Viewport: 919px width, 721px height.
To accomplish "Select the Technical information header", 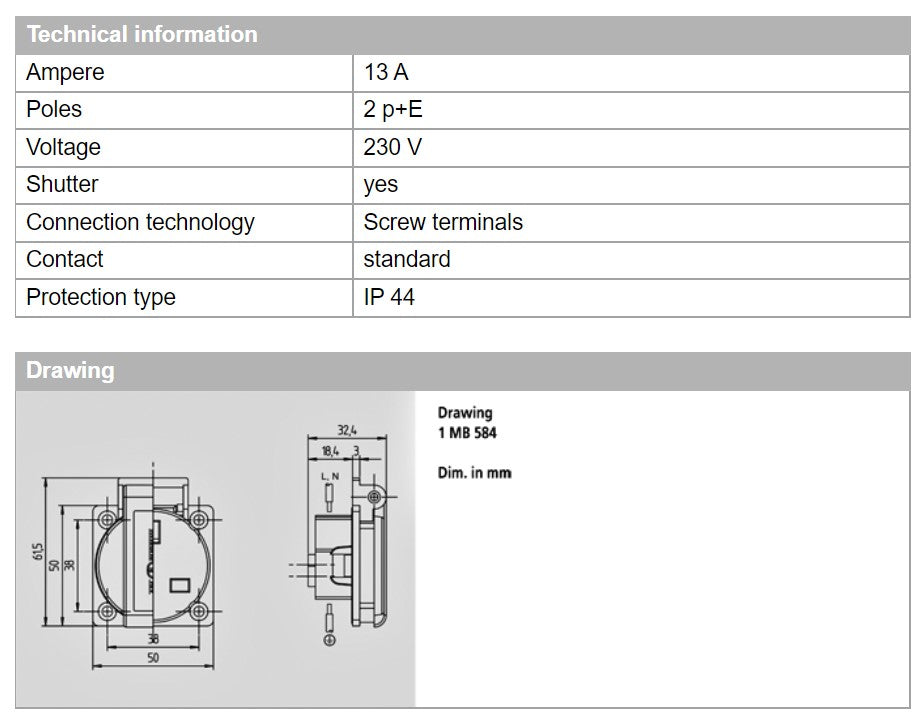I will point(140,33).
